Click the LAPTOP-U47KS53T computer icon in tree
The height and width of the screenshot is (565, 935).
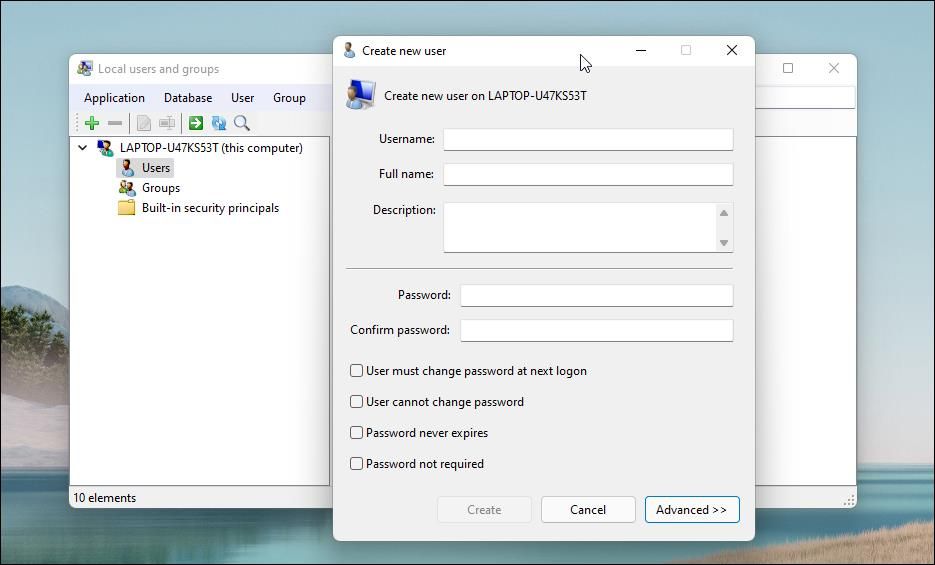(x=105, y=148)
